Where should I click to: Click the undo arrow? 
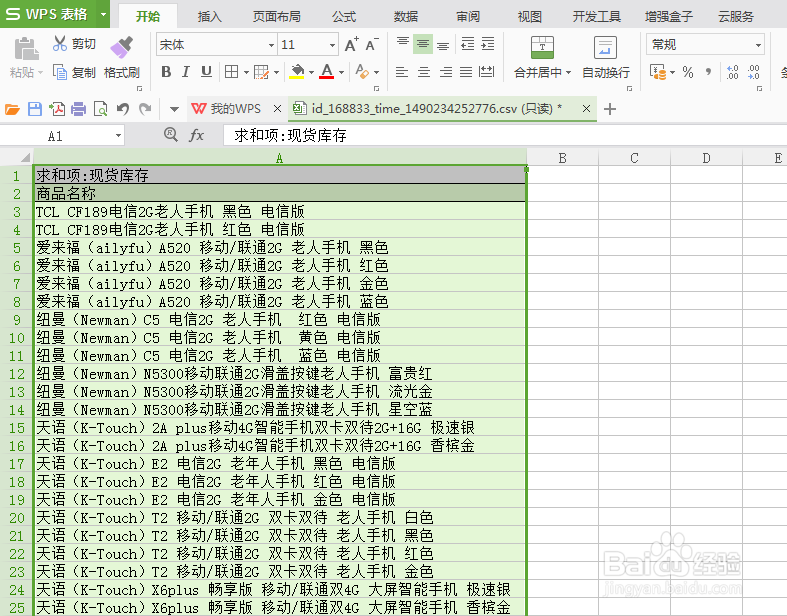coord(122,109)
